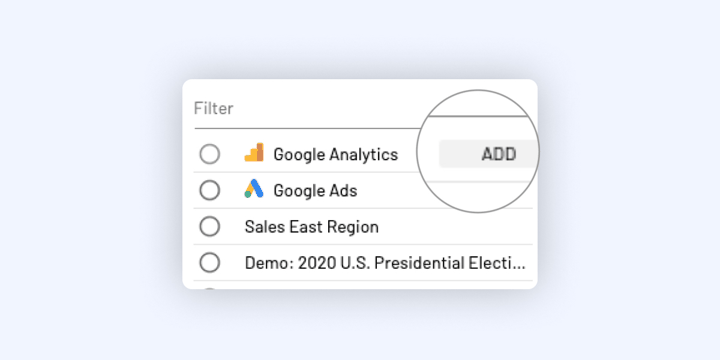Focus the Filter text field

[307, 109]
